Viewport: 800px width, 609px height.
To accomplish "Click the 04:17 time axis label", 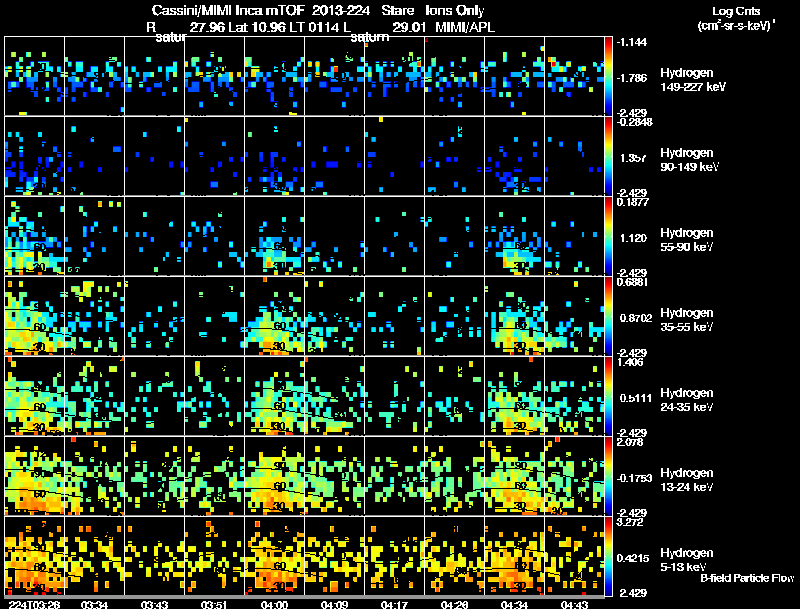I will pyautogui.click(x=394, y=604).
